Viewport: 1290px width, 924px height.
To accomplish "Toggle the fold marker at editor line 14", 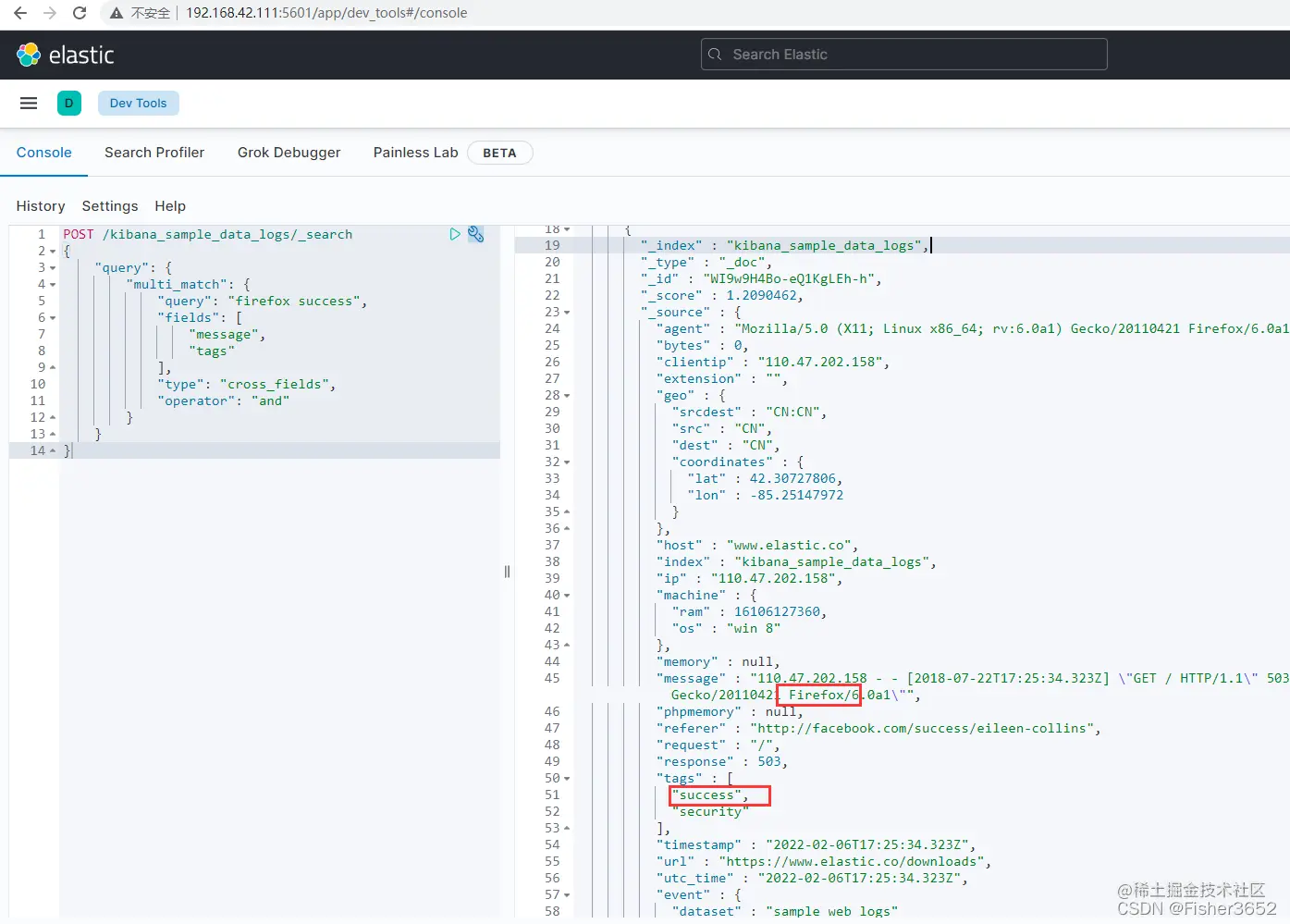I will click(x=53, y=451).
